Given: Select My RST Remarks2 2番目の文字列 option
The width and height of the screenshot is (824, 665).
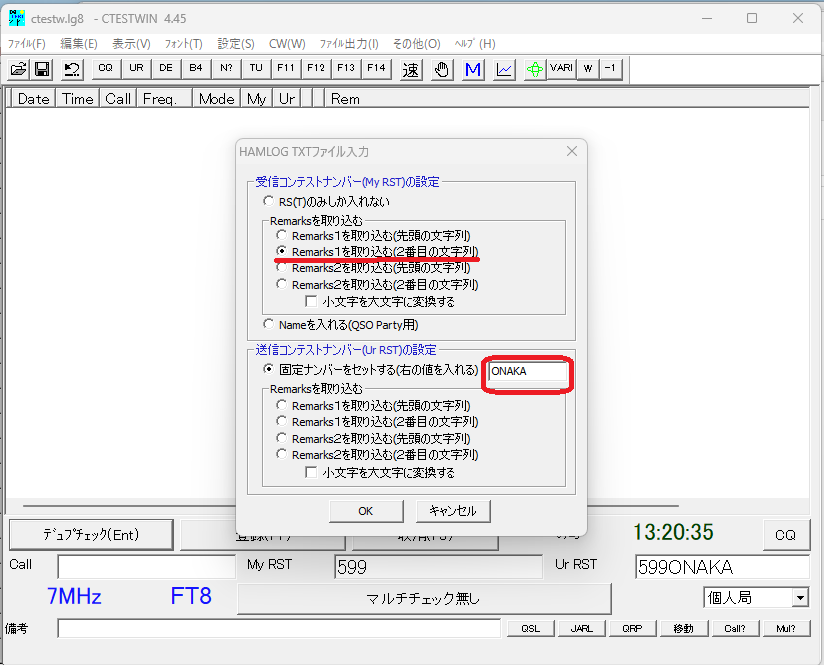Looking at the screenshot, I should (282, 284).
